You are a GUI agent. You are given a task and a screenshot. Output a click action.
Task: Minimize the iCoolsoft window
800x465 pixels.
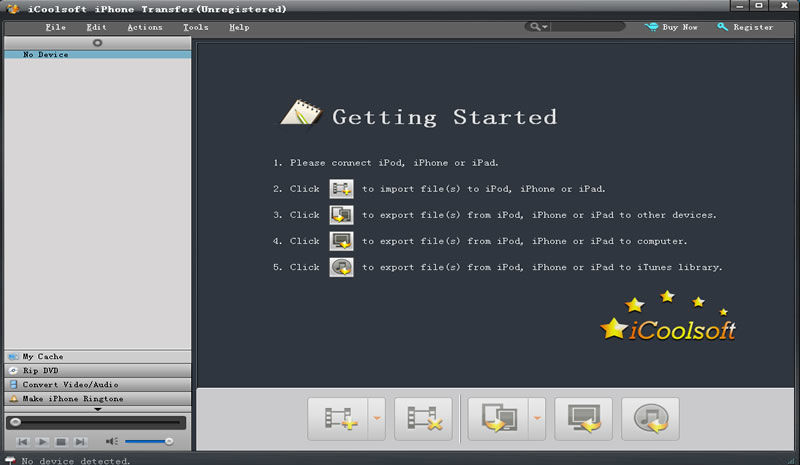click(x=739, y=6)
